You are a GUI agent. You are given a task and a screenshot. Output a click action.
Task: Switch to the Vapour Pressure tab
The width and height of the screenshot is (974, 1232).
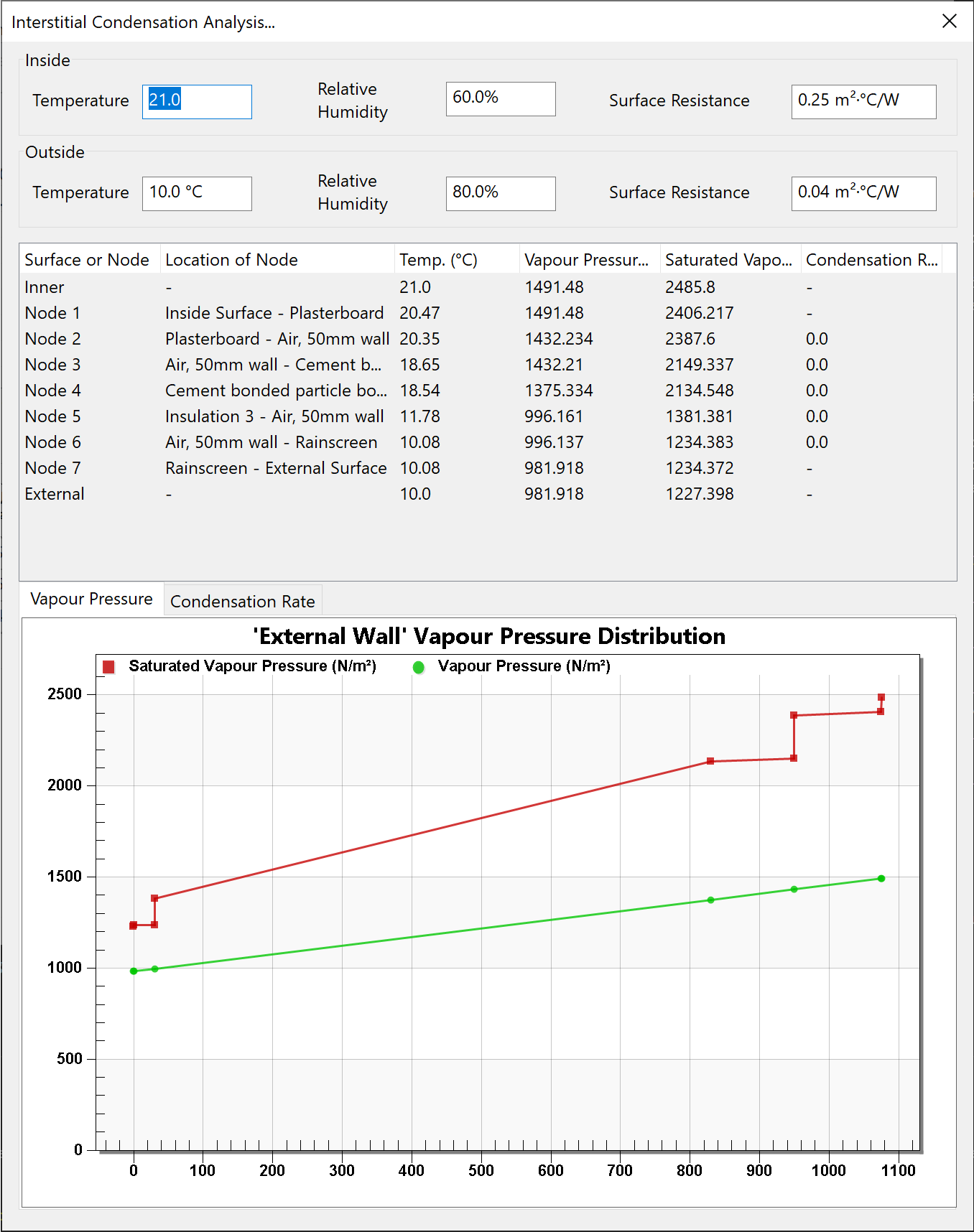[x=92, y=599]
